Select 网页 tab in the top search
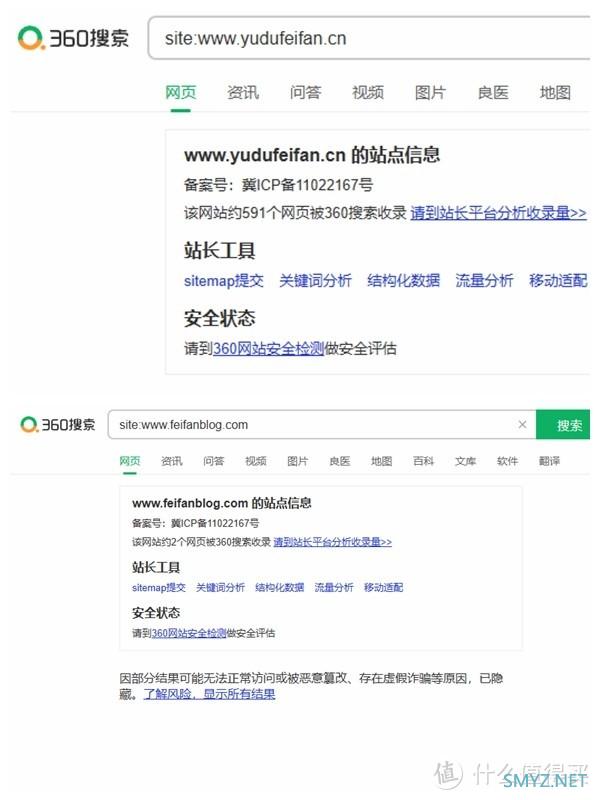The image size is (600, 800). coord(181,92)
